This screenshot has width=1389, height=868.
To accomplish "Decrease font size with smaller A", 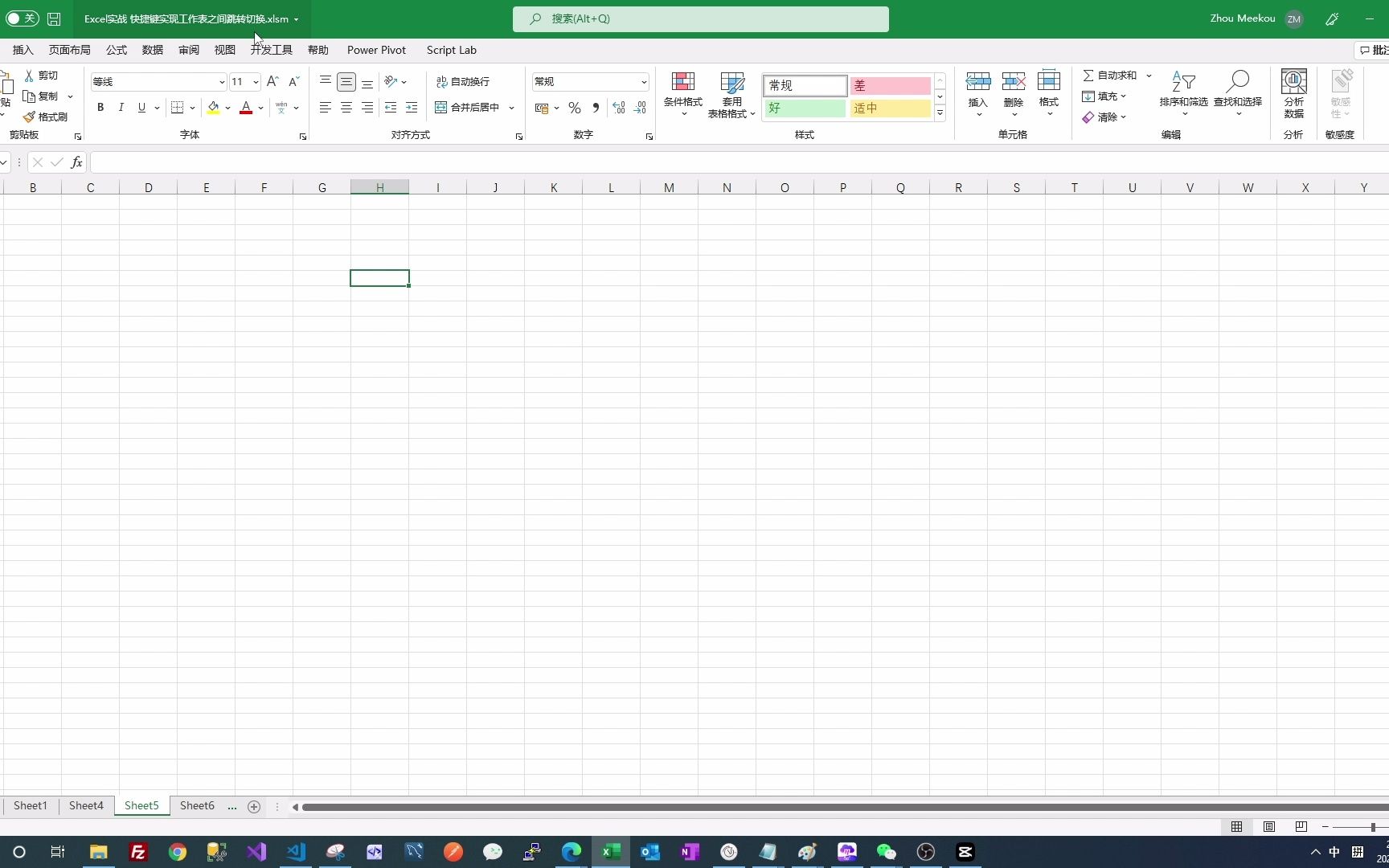I will (293, 82).
